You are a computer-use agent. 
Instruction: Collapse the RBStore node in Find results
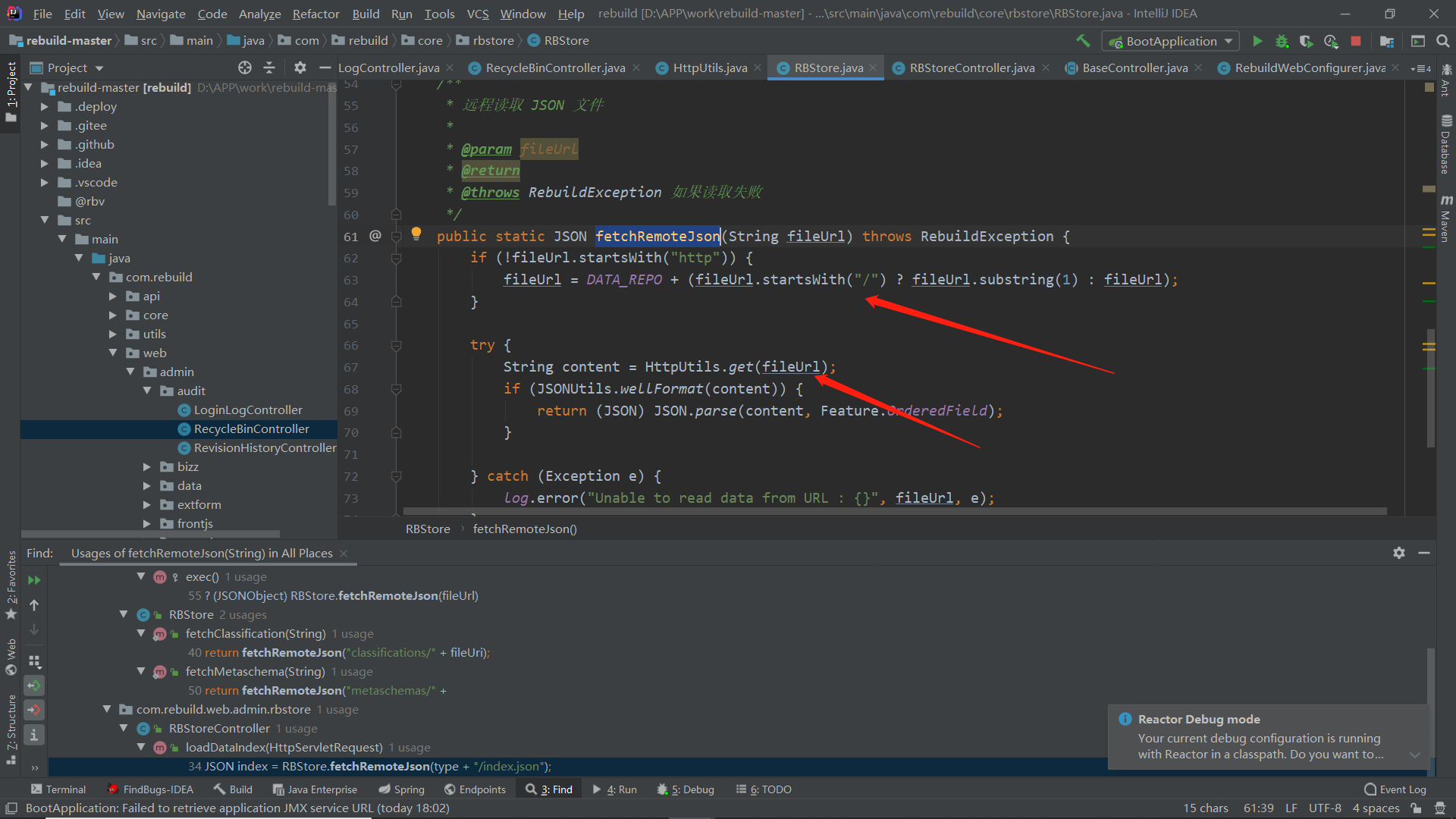pyautogui.click(x=124, y=614)
